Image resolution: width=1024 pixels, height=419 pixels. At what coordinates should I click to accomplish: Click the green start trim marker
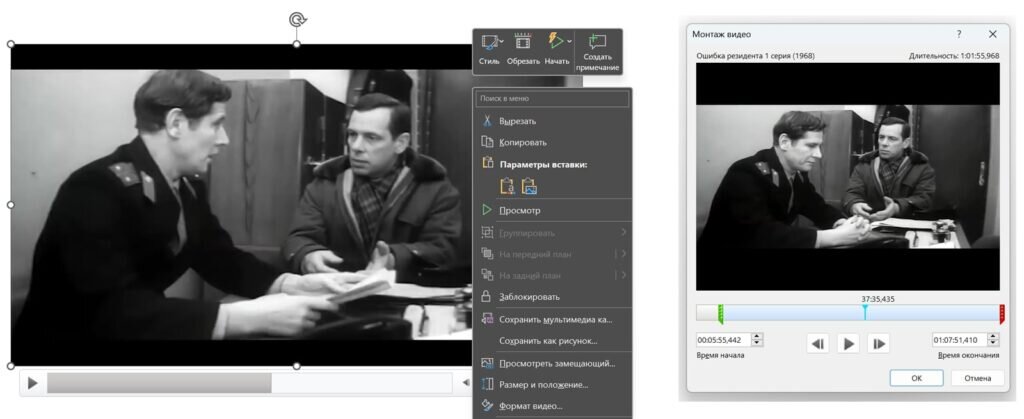[x=720, y=314]
